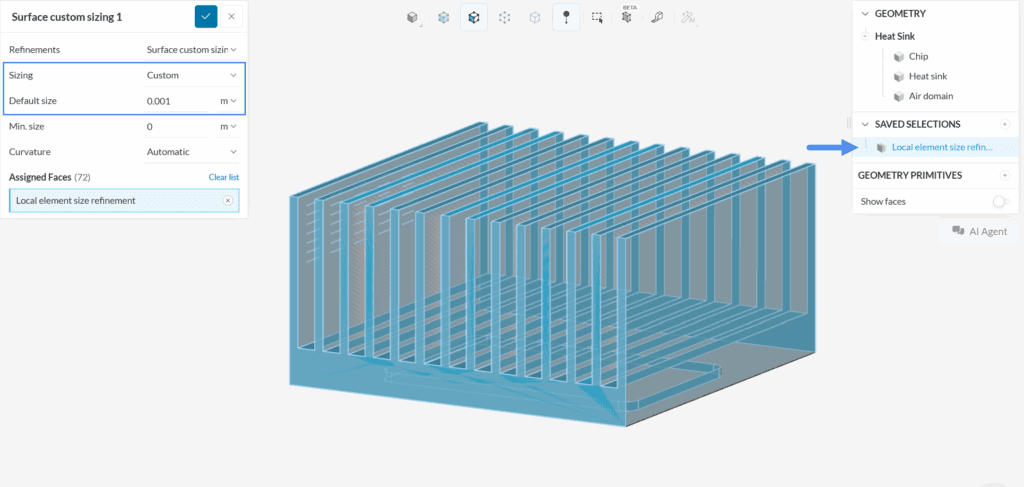Add a new saved selection
This screenshot has height=487, width=1024.
tap(1004, 124)
